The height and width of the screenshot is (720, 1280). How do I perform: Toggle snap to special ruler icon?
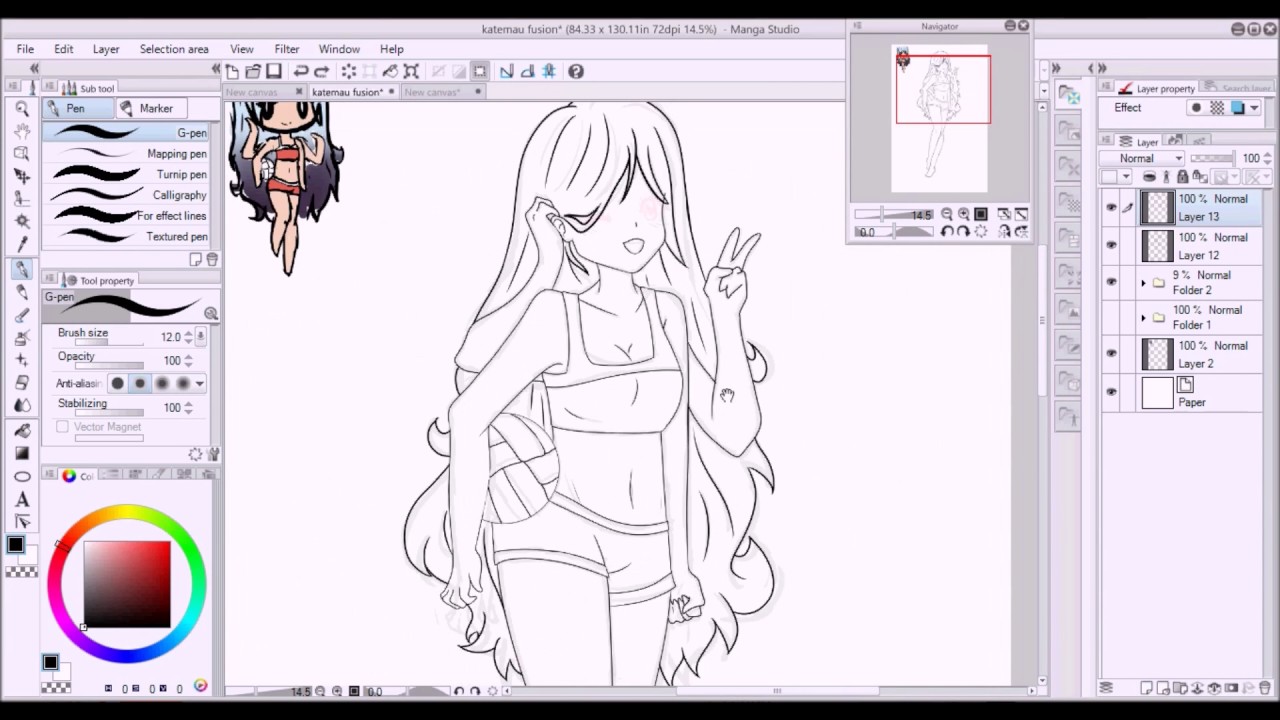tap(527, 71)
